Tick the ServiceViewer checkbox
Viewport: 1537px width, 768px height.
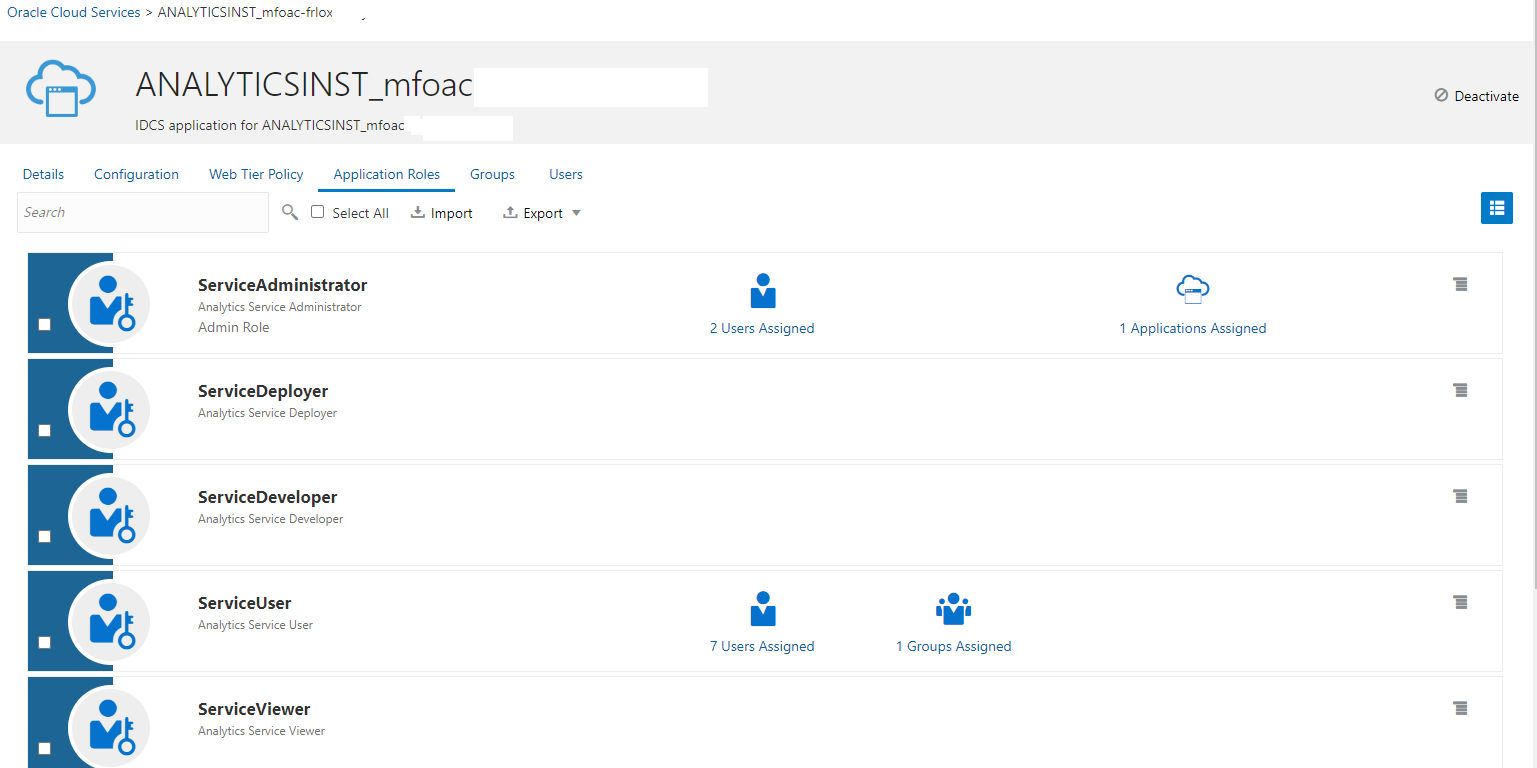pos(44,749)
